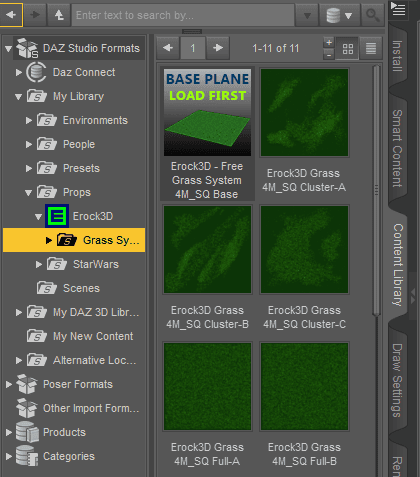Expand the Environments folder
The height and width of the screenshot is (477, 420).
coord(29,120)
